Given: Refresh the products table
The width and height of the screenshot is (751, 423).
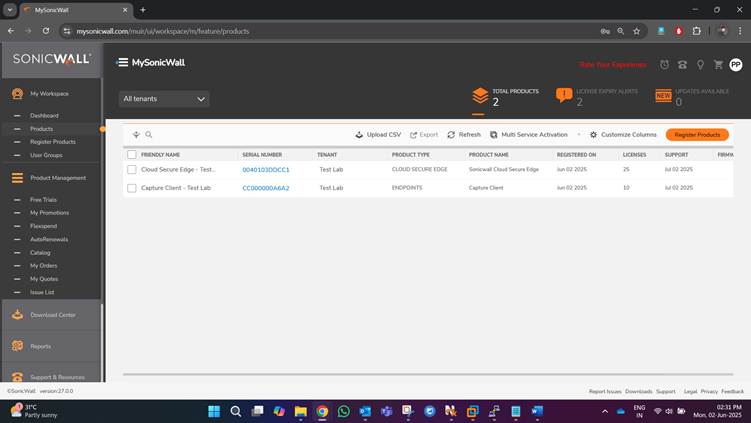Looking at the screenshot, I should click(x=464, y=135).
